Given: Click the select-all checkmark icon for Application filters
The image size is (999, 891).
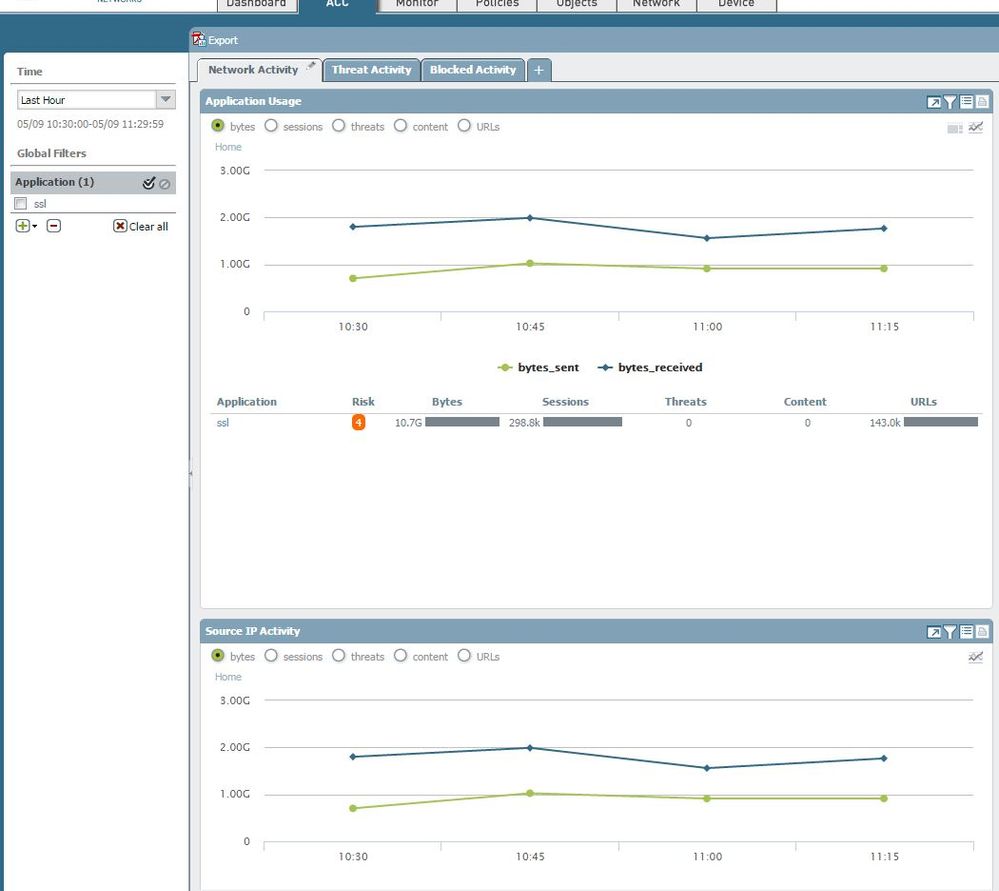Looking at the screenshot, I should (149, 183).
